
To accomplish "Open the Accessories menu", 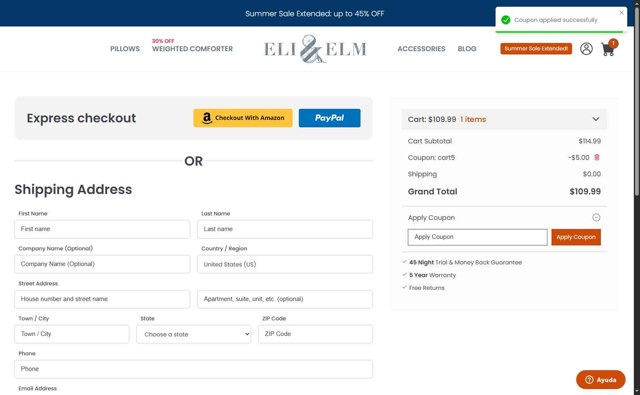I will click(421, 49).
